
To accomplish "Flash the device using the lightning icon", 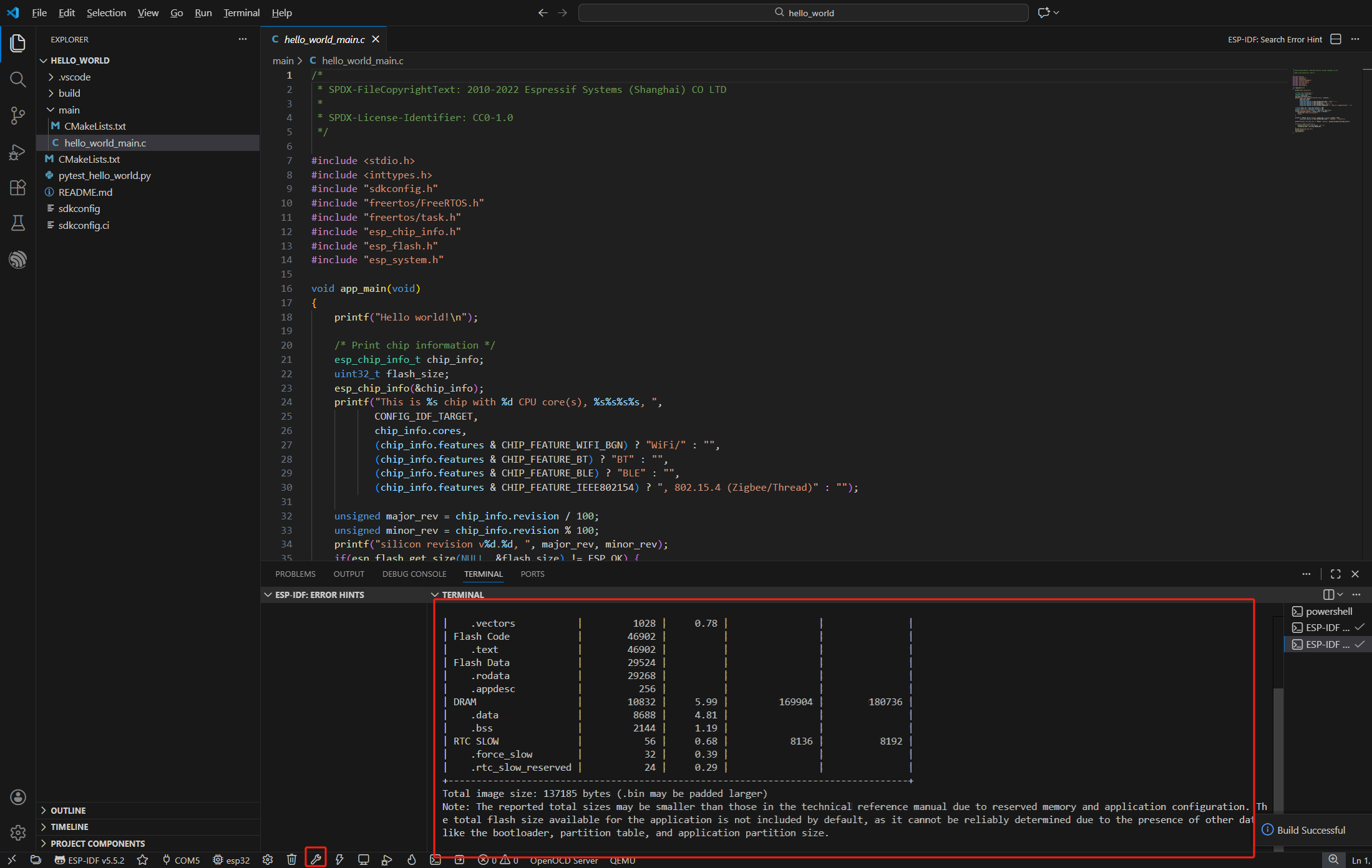I will (340, 859).
